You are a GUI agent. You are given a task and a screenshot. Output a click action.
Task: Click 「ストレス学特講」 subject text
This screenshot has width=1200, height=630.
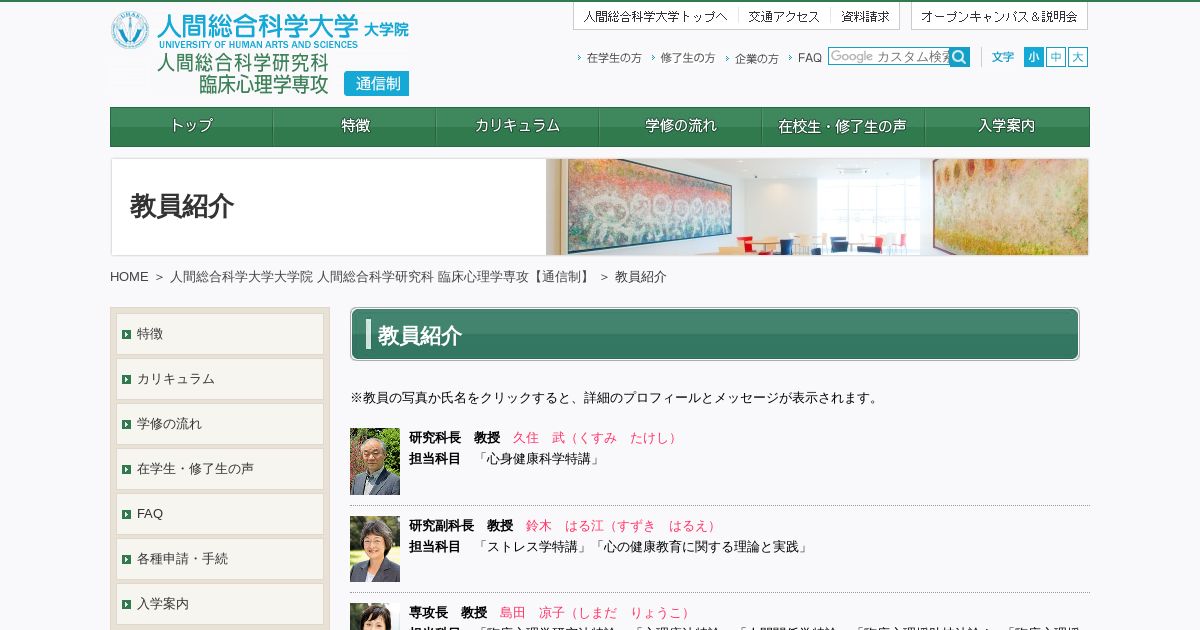pyautogui.click(x=532, y=547)
